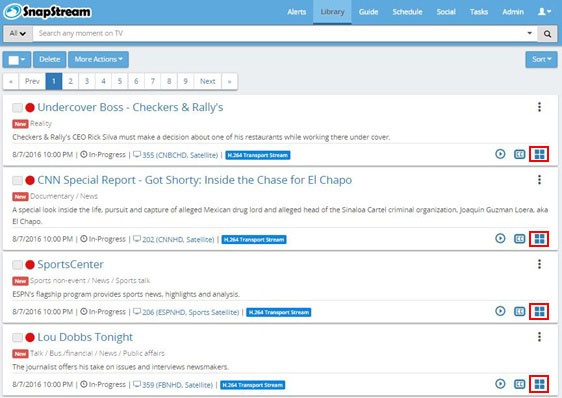Open the Lou Dobbs Tonight title link
Viewport: 562px width, 398px height.
click(x=85, y=337)
